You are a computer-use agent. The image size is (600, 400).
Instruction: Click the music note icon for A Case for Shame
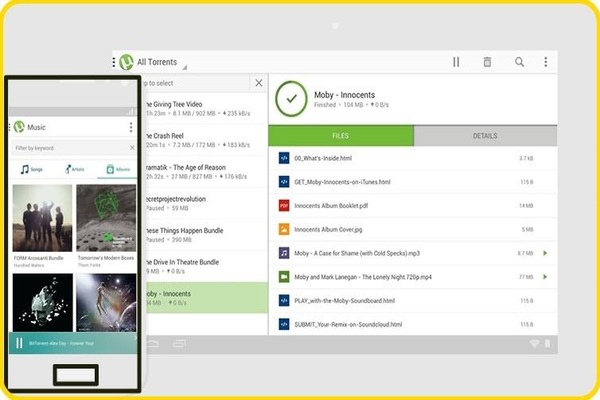click(284, 253)
